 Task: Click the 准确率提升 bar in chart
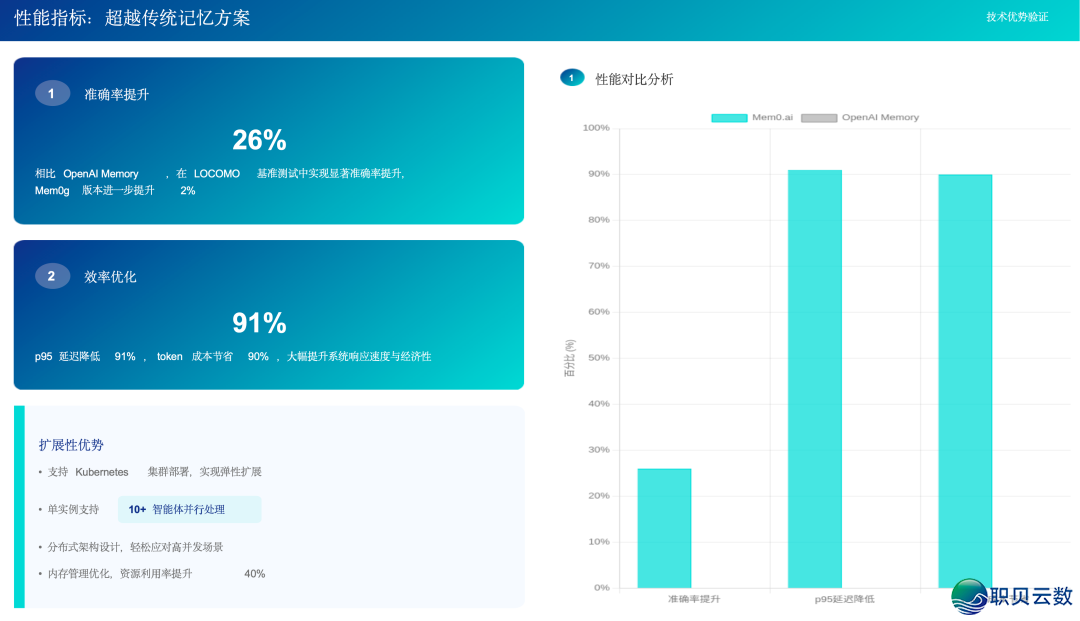pos(664,528)
